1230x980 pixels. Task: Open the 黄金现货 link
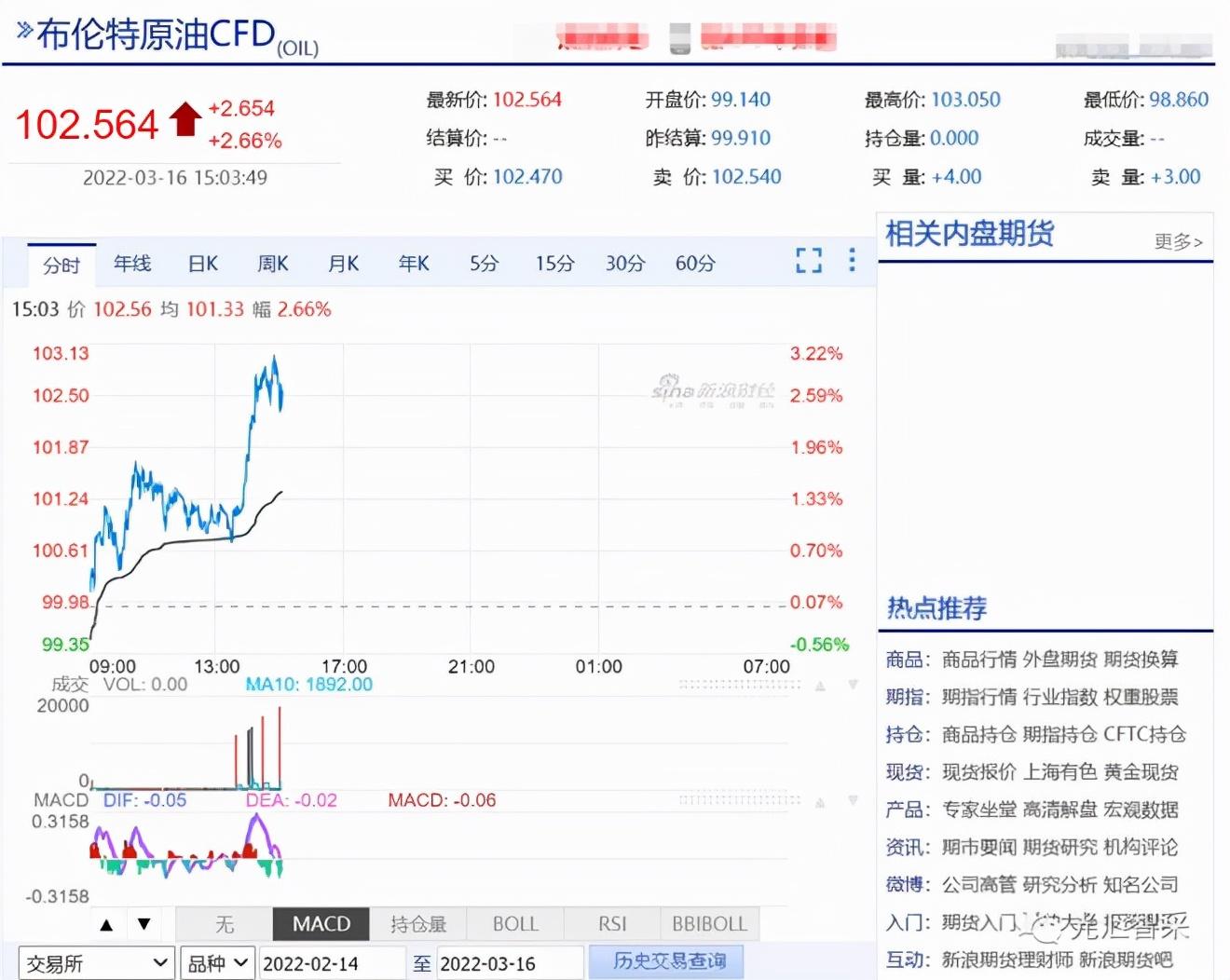[x=1141, y=772]
